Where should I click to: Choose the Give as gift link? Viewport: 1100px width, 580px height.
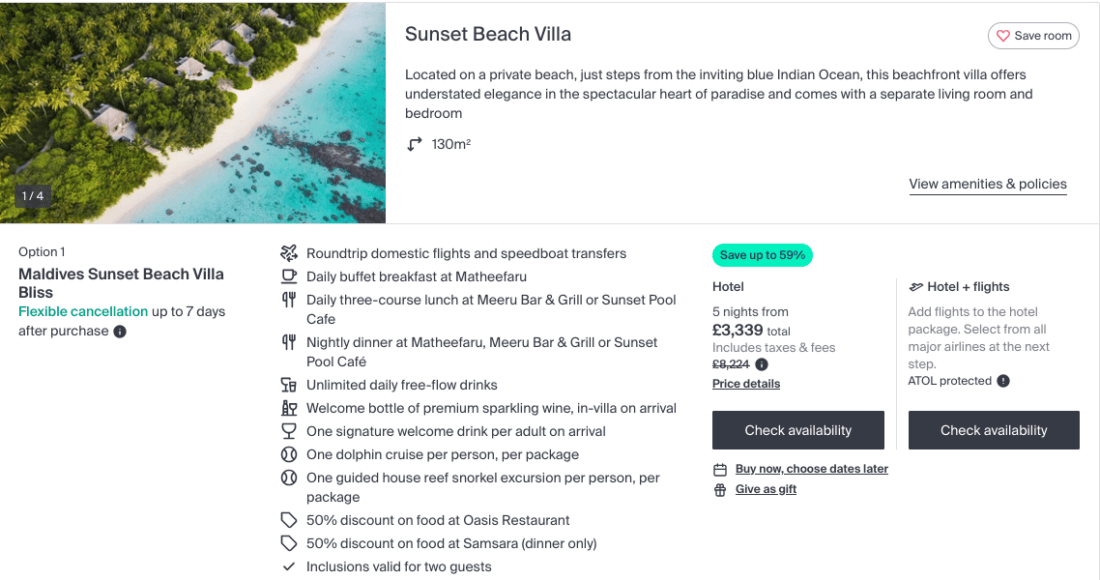[766, 490]
